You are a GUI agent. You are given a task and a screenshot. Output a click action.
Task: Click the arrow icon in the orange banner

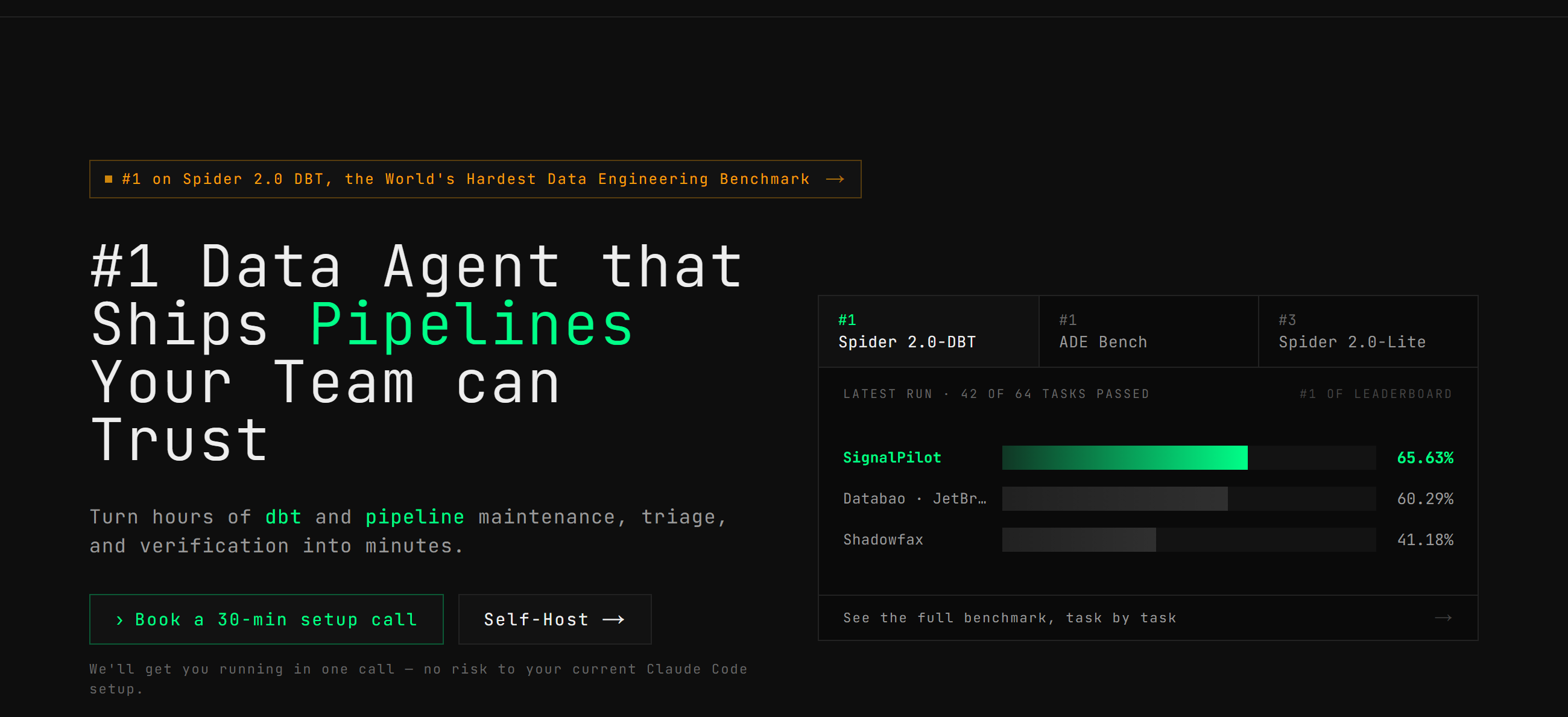[835, 179]
